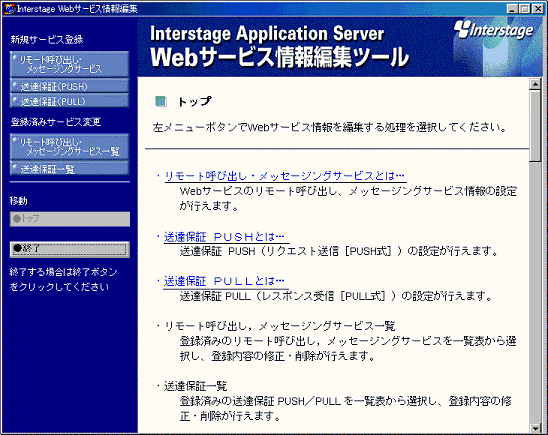
Task: Open the 送達保証一覧 sidebar button
Action: [70, 168]
